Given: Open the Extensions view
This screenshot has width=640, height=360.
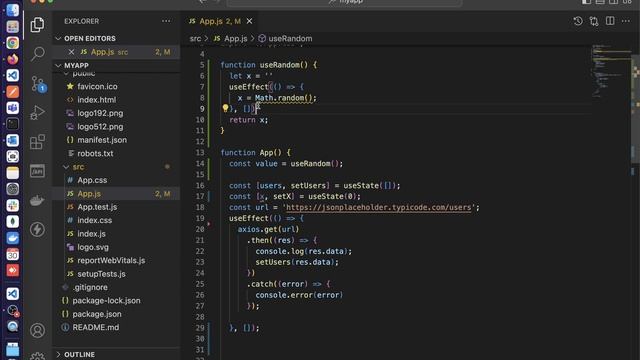Looking at the screenshot, I should pos(37,142).
